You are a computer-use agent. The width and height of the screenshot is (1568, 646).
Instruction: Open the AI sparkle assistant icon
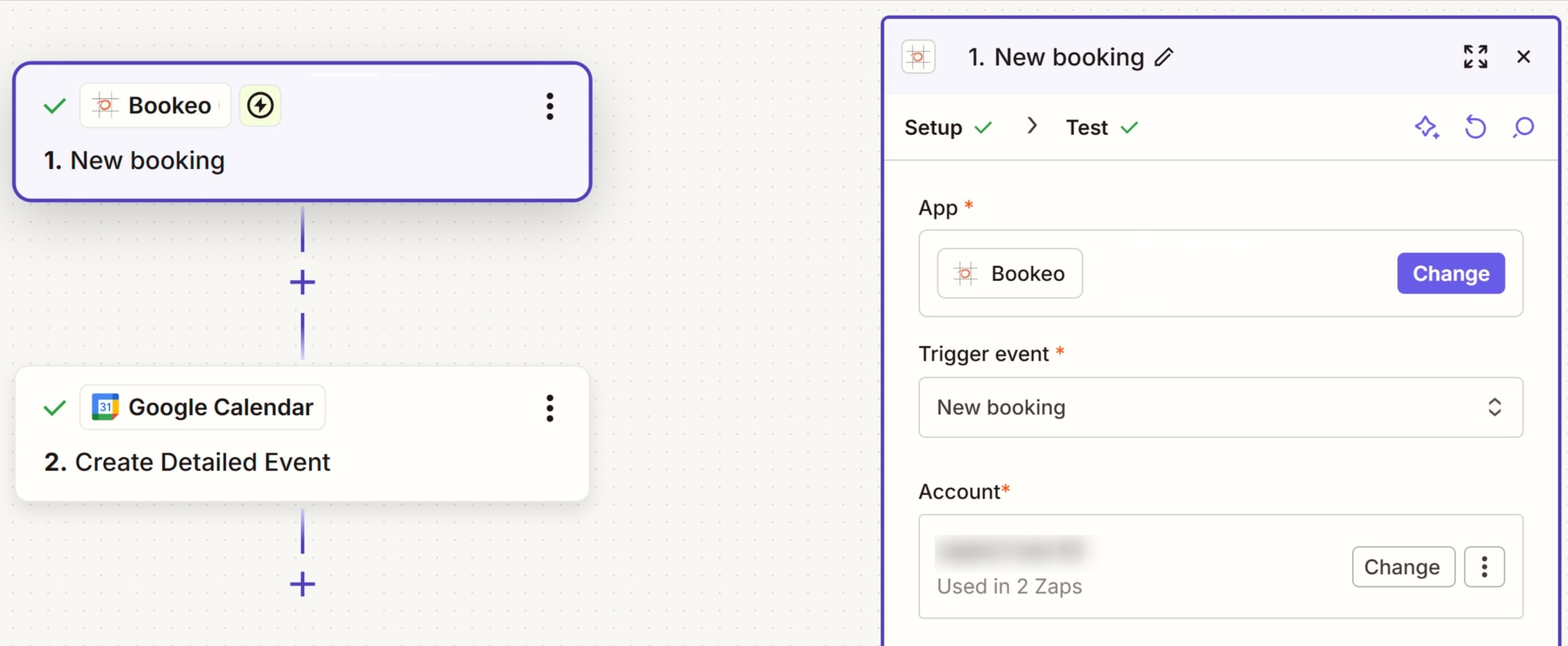1427,128
